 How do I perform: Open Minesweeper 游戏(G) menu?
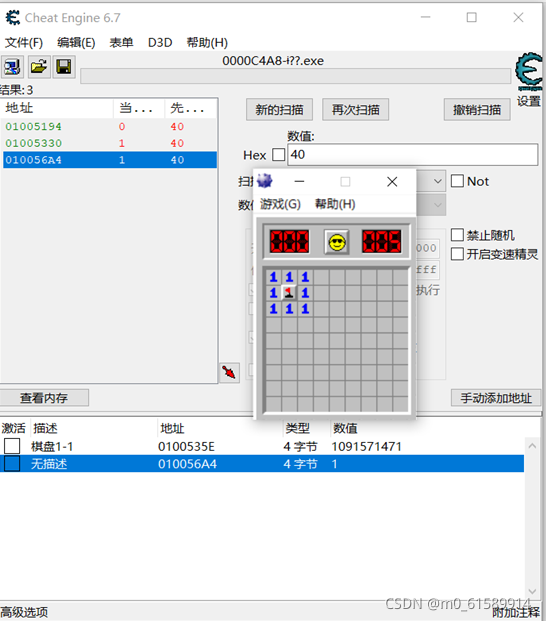coord(280,204)
